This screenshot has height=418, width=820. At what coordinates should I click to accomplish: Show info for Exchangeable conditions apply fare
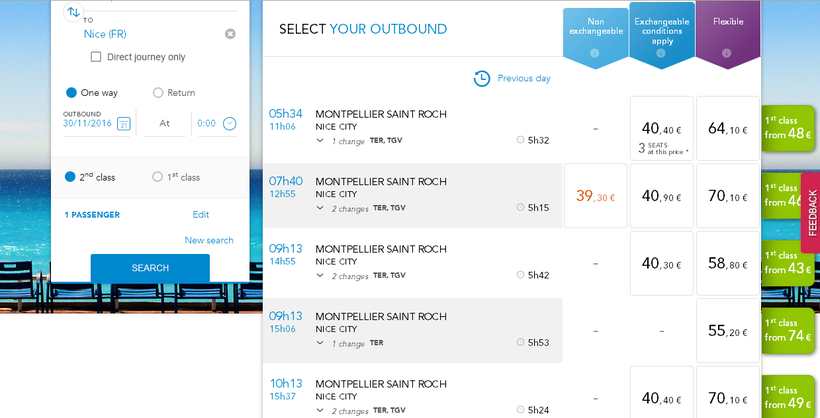point(660,53)
